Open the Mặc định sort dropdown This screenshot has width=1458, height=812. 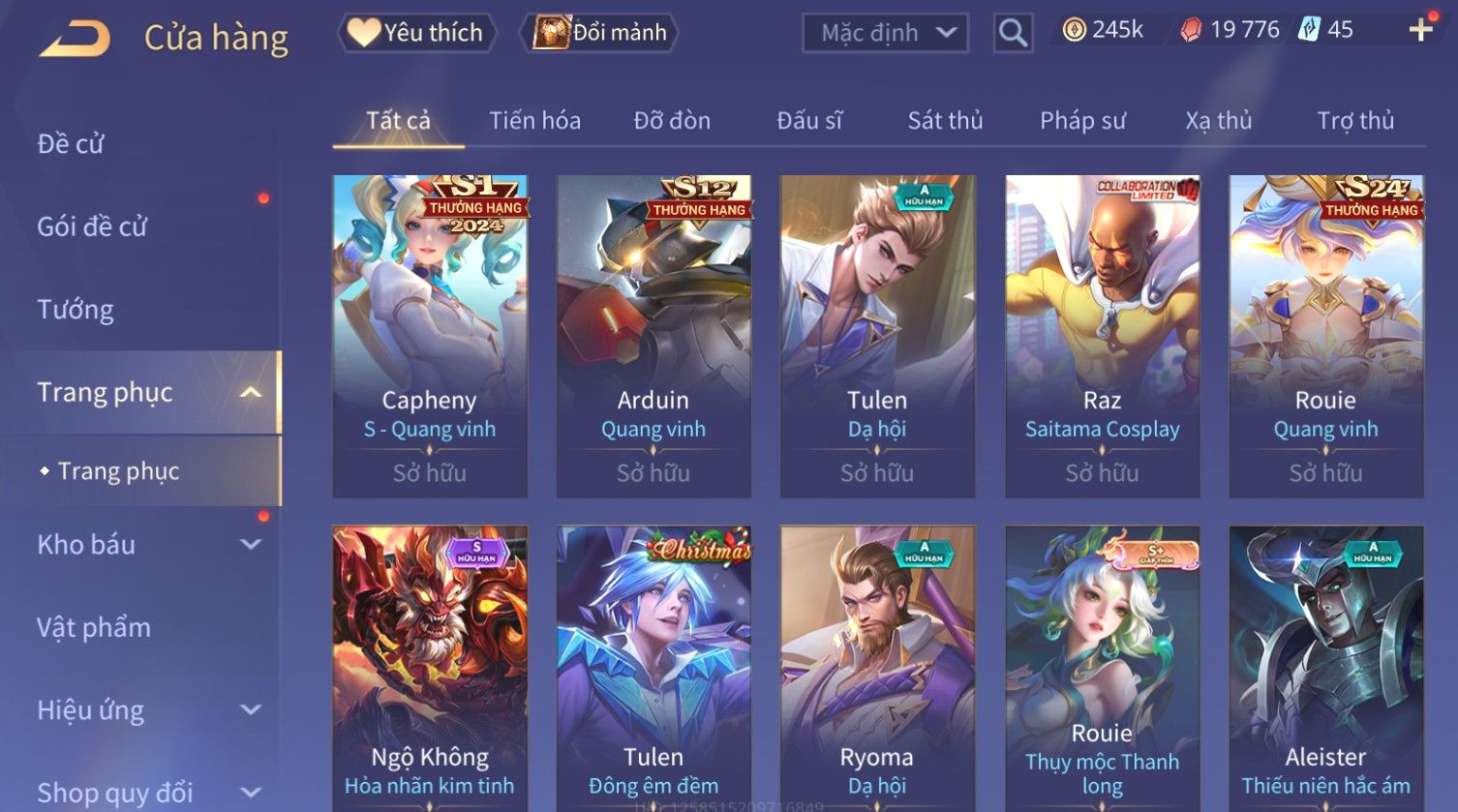tap(885, 33)
